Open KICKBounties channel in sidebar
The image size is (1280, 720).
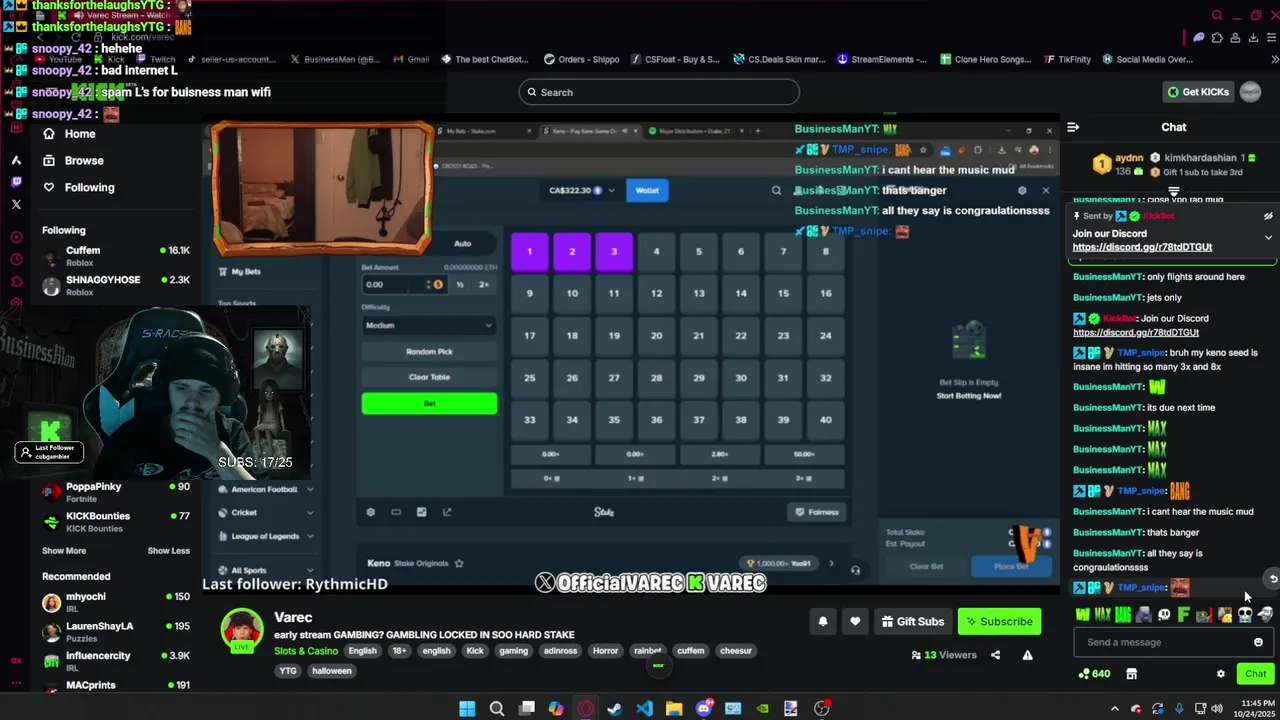115,521
